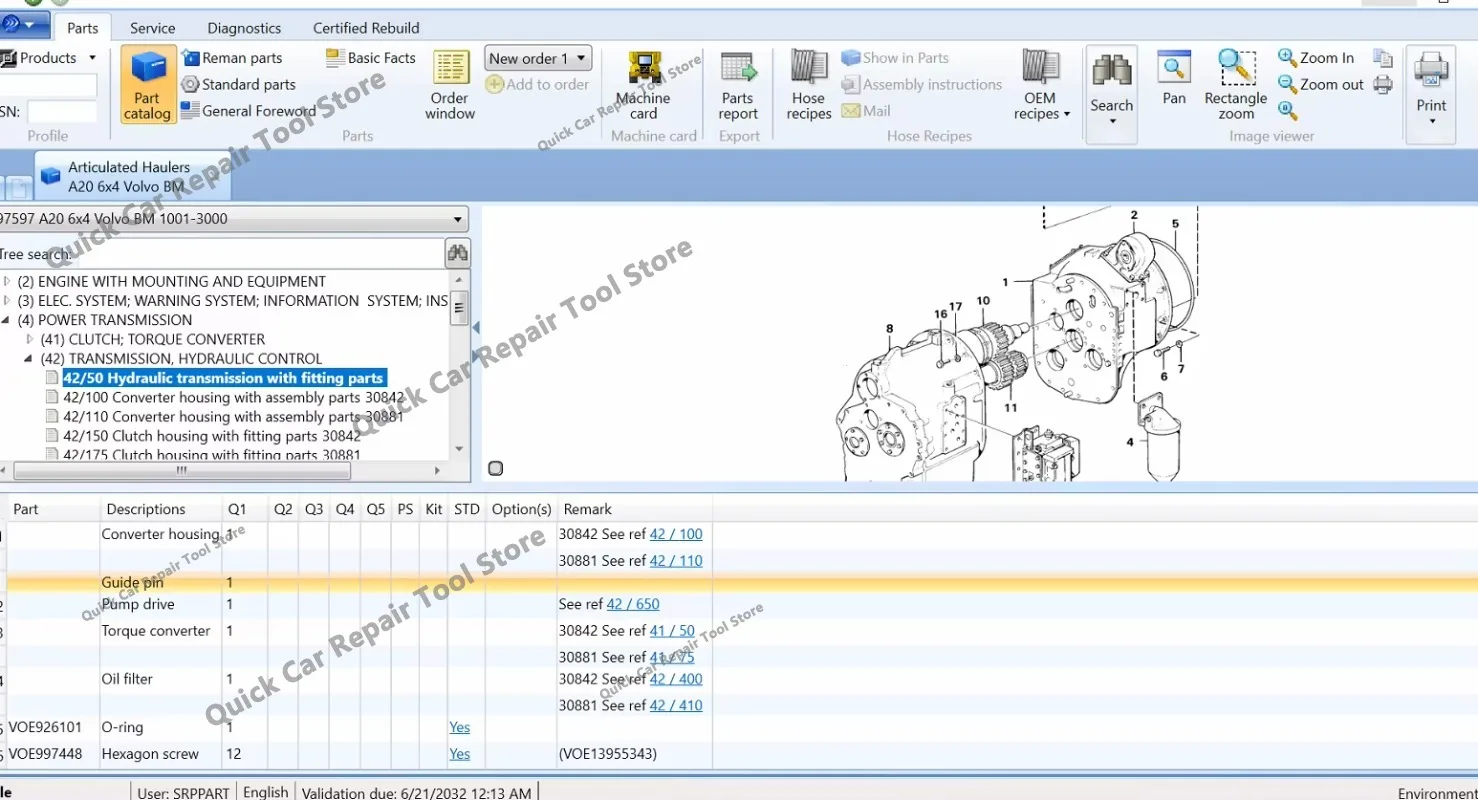The height and width of the screenshot is (800, 1478).
Task: Click the Print button
Action: (x=1431, y=93)
